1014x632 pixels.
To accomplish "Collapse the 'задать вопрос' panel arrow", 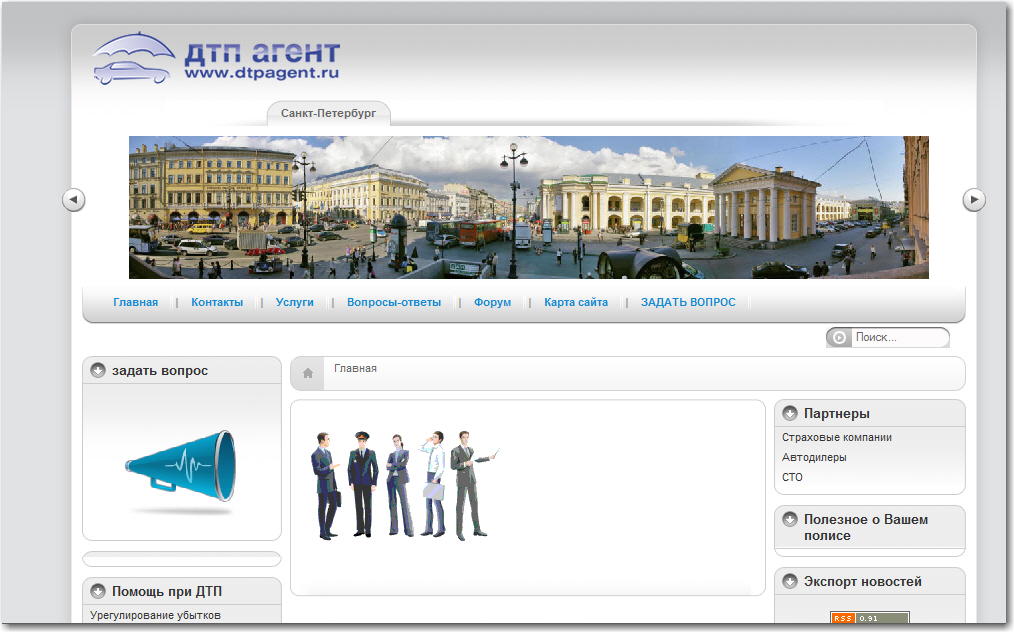I will coord(98,371).
